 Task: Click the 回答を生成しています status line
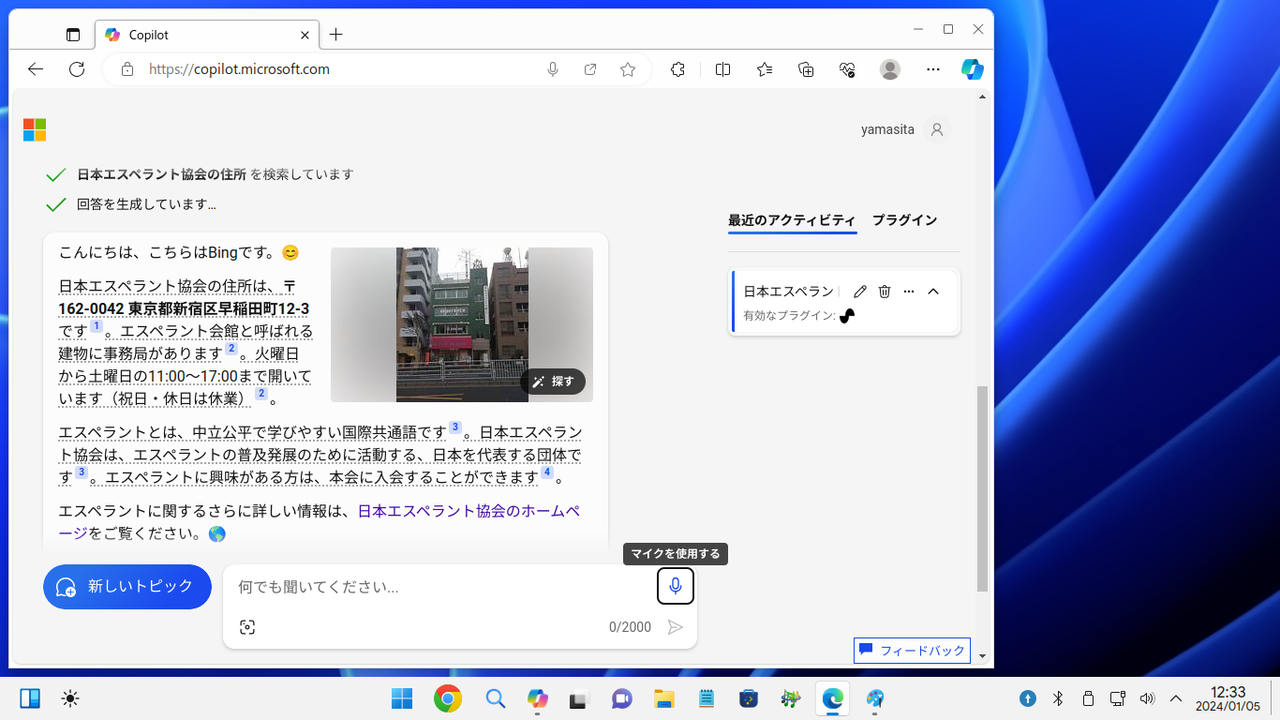click(x=147, y=205)
